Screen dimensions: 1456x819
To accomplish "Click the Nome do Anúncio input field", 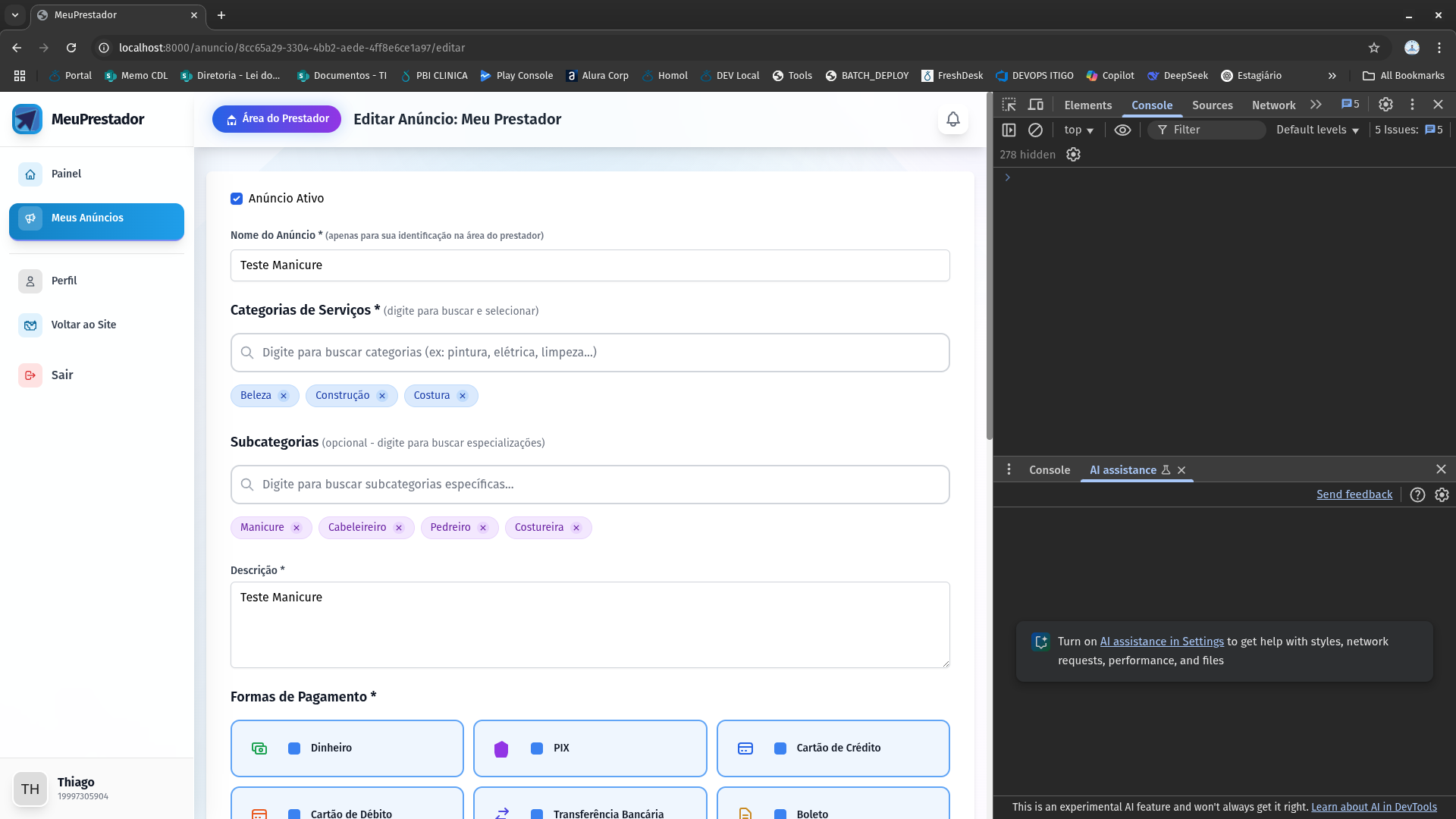I will pyautogui.click(x=590, y=265).
